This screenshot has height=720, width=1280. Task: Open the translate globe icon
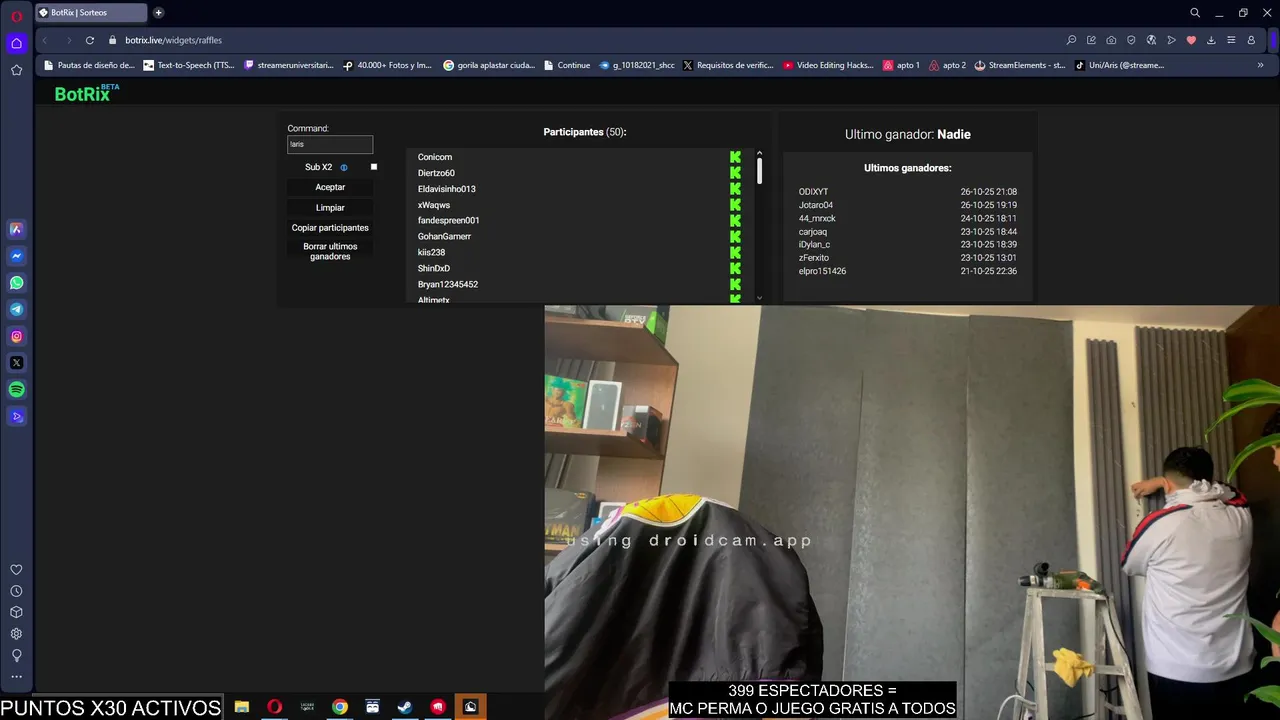click(1151, 40)
